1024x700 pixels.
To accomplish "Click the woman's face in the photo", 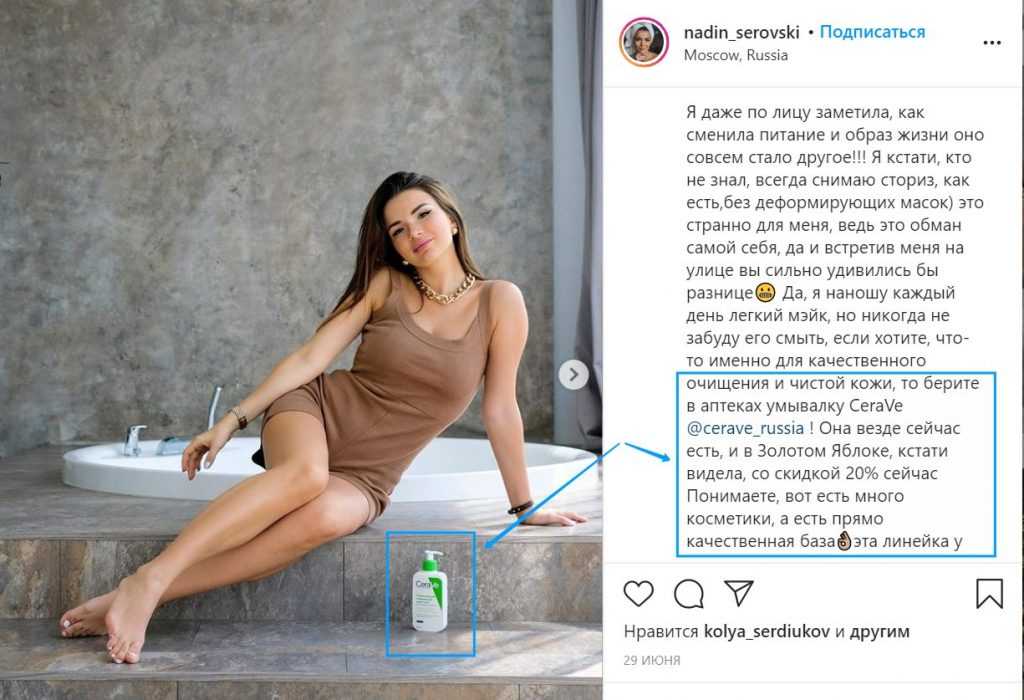I will pos(414,227).
